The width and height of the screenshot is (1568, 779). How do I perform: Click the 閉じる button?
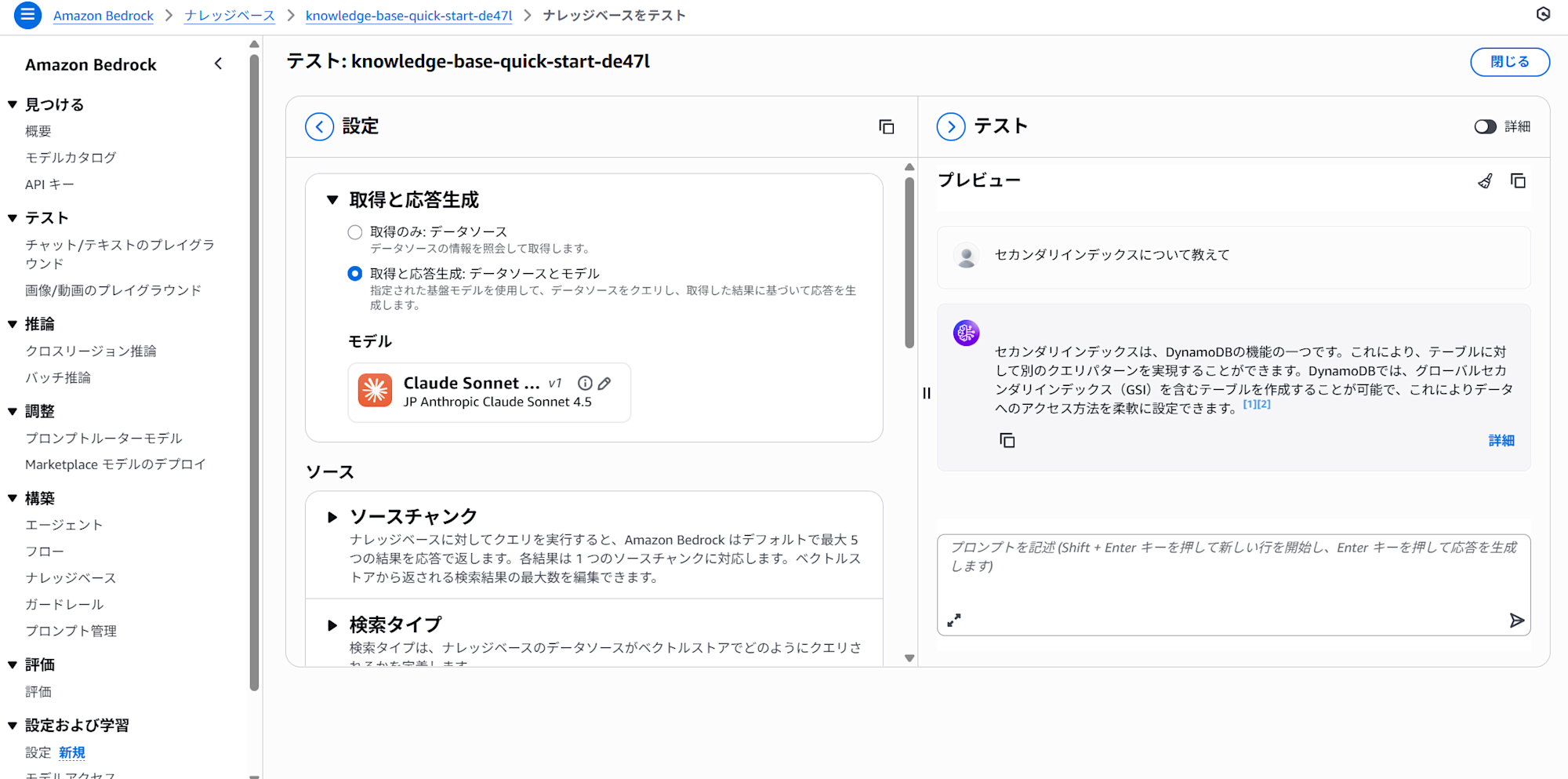click(x=1509, y=62)
